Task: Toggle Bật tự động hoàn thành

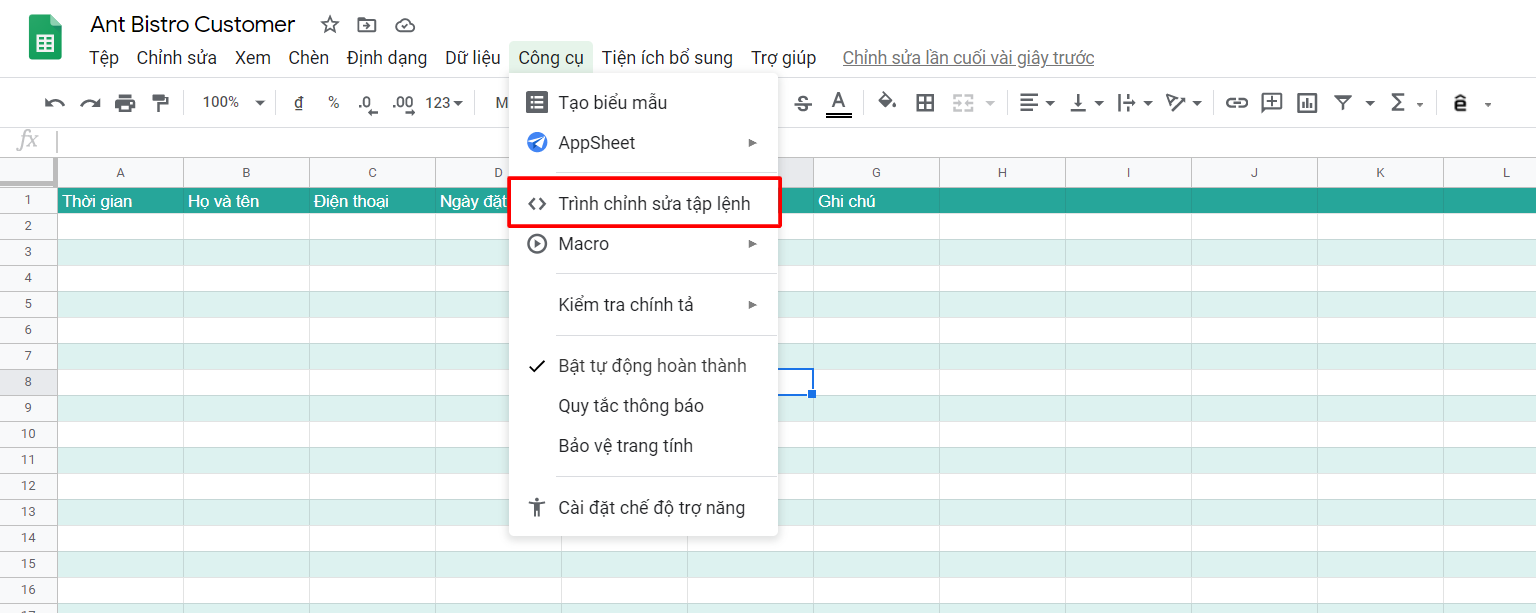Action: (x=643, y=366)
